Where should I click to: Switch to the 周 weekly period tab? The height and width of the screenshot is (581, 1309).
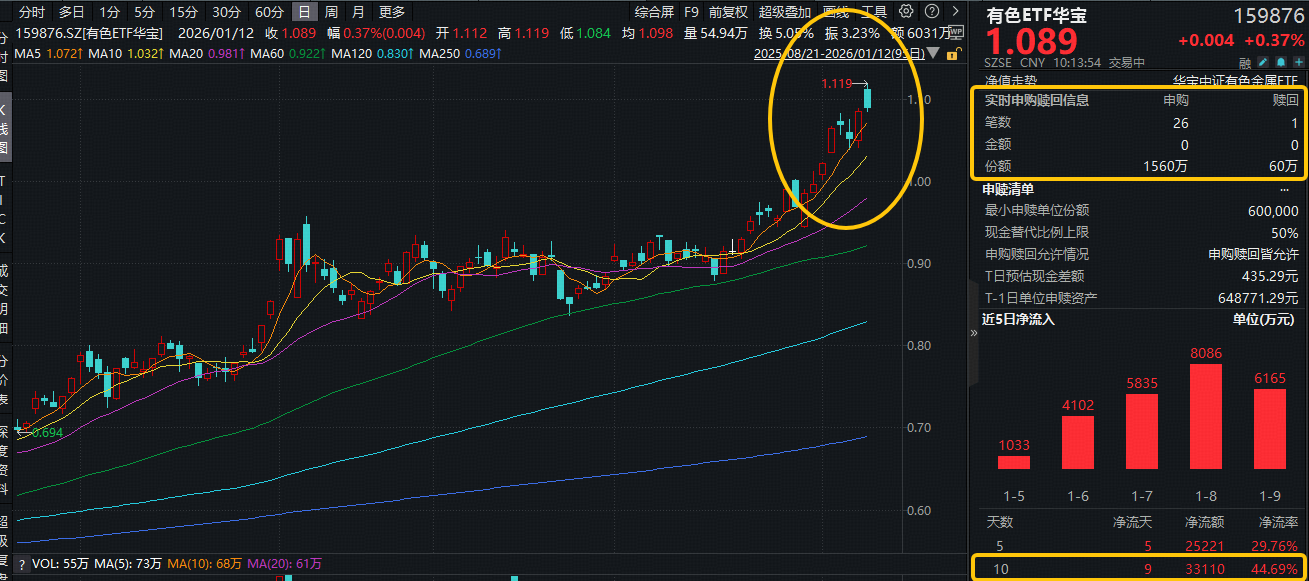pos(331,12)
